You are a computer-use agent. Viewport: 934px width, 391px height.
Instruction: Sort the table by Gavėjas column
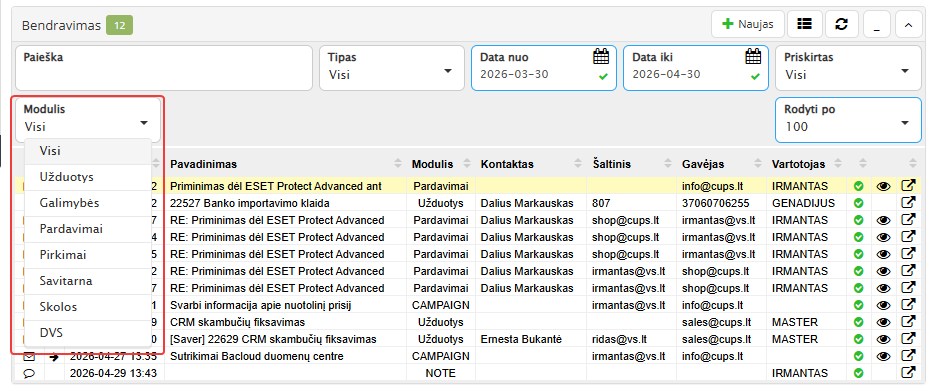coord(721,164)
